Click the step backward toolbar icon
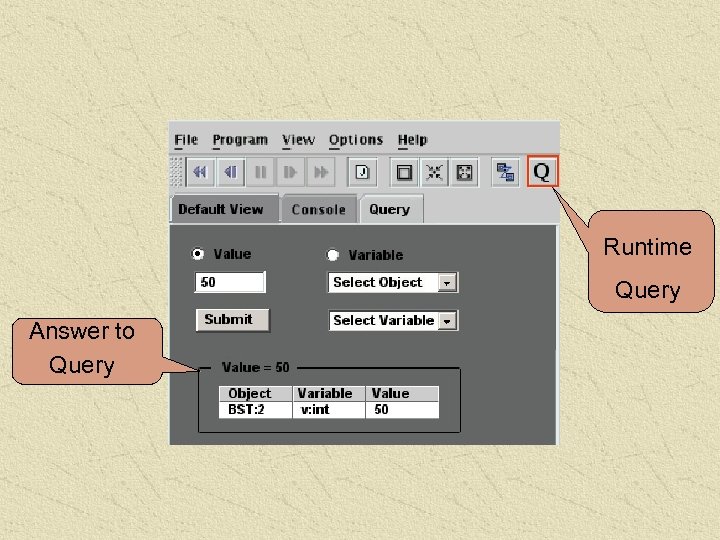This screenshot has height=540, width=720. (x=231, y=172)
